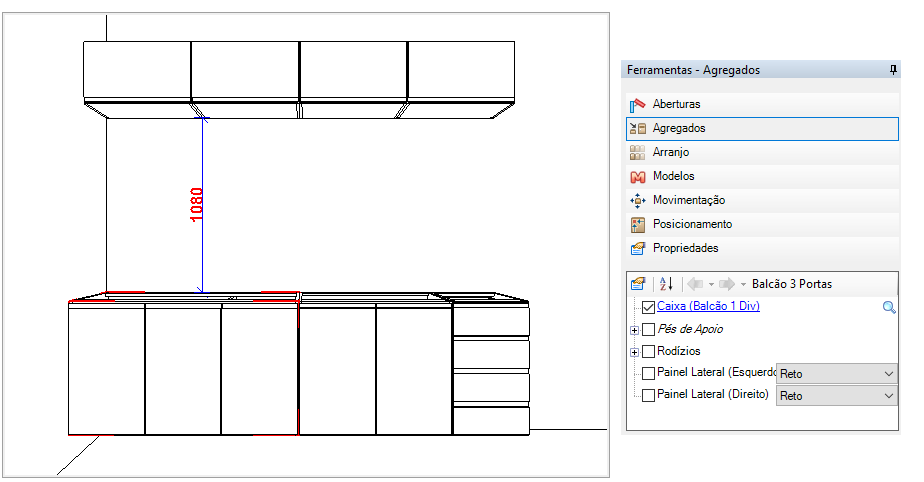Open the forward arrow history dropdown
This screenshot has width=924, height=482.
743,285
